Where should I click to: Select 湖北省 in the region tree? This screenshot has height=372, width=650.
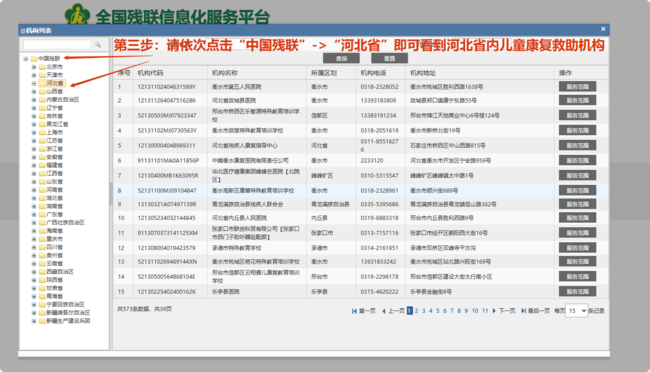pyautogui.click(x=54, y=198)
